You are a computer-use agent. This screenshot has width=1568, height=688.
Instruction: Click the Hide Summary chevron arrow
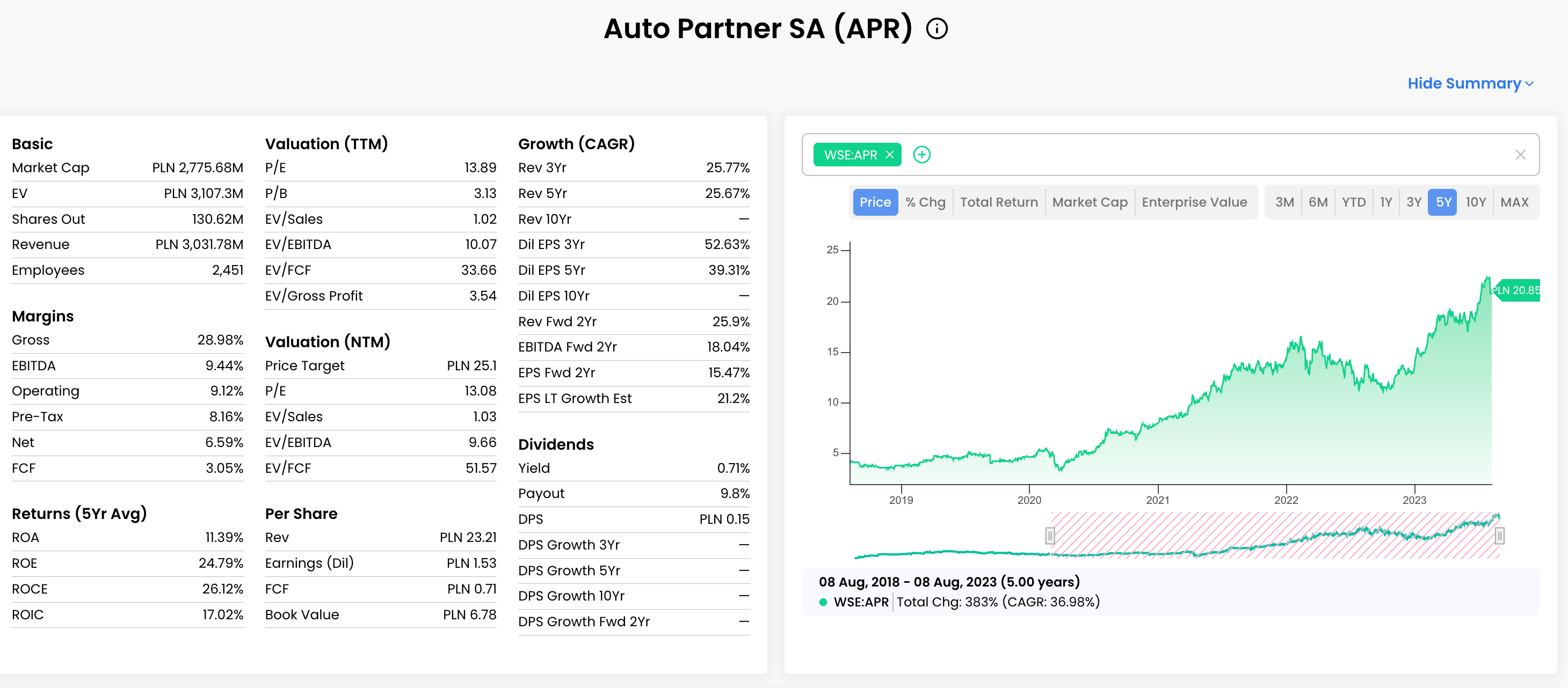[1529, 84]
